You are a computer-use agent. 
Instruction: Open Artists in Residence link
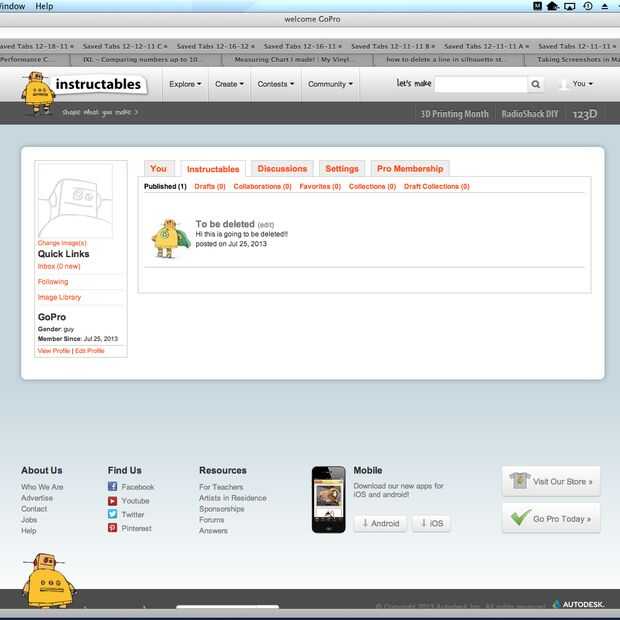(x=233, y=498)
